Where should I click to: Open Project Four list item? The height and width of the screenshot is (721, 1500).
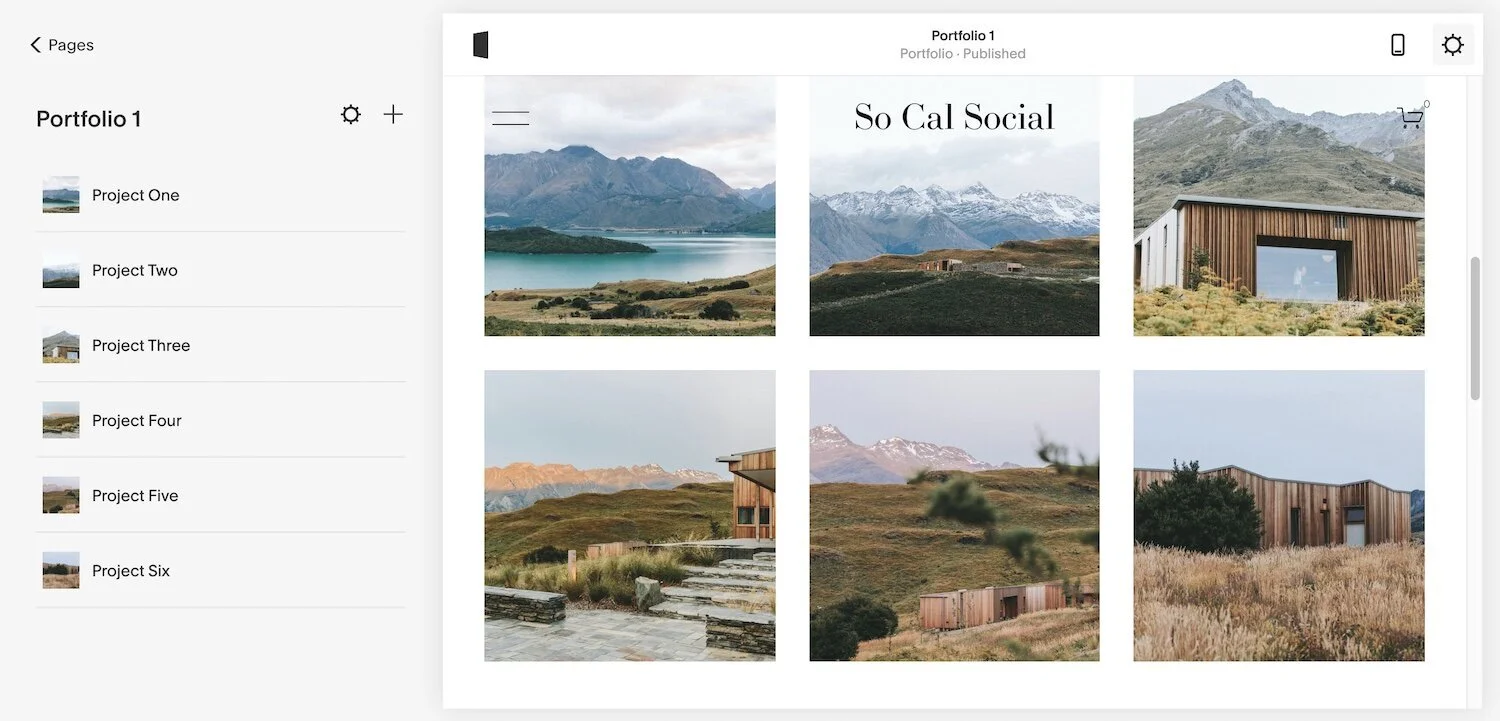(x=220, y=420)
